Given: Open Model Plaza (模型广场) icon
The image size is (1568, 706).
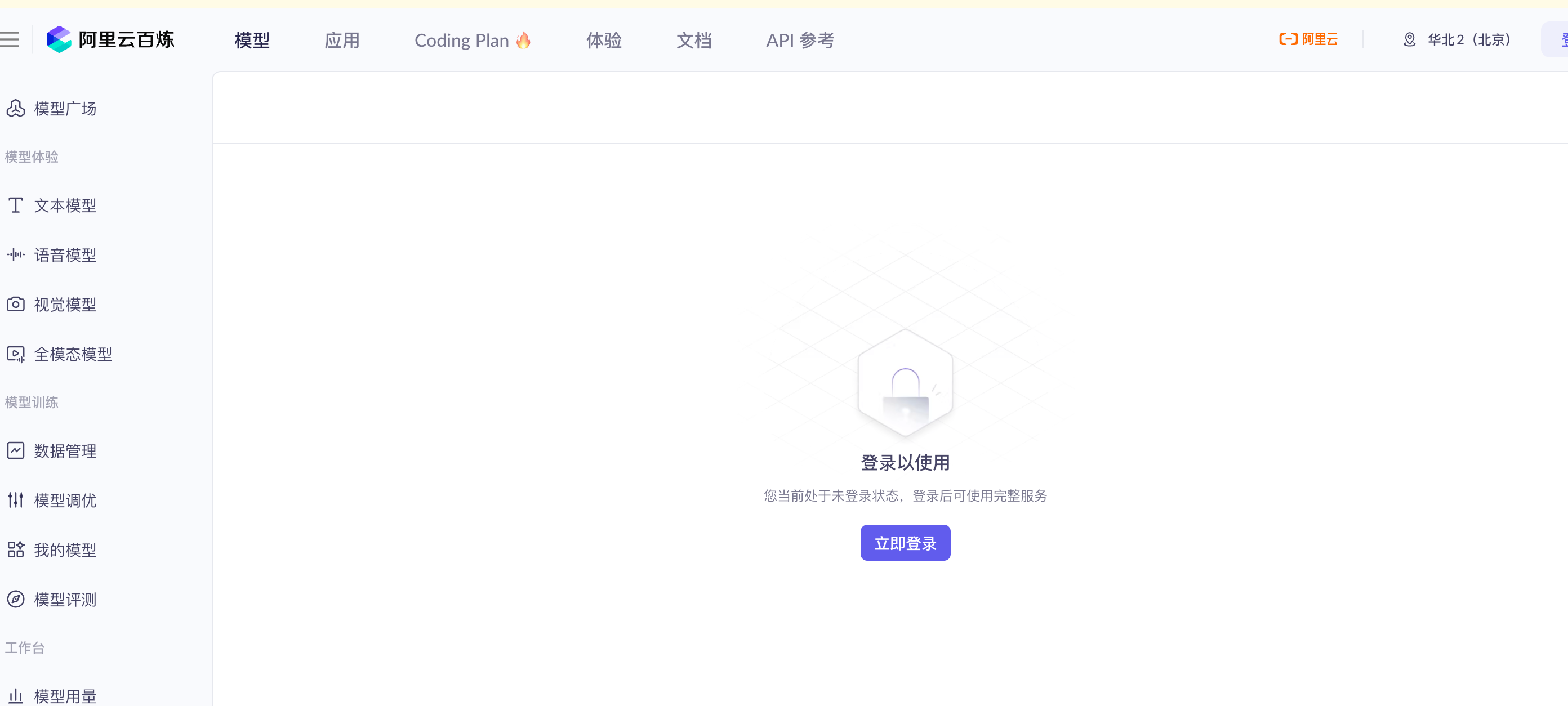Looking at the screenshot, I should point(16,108).
